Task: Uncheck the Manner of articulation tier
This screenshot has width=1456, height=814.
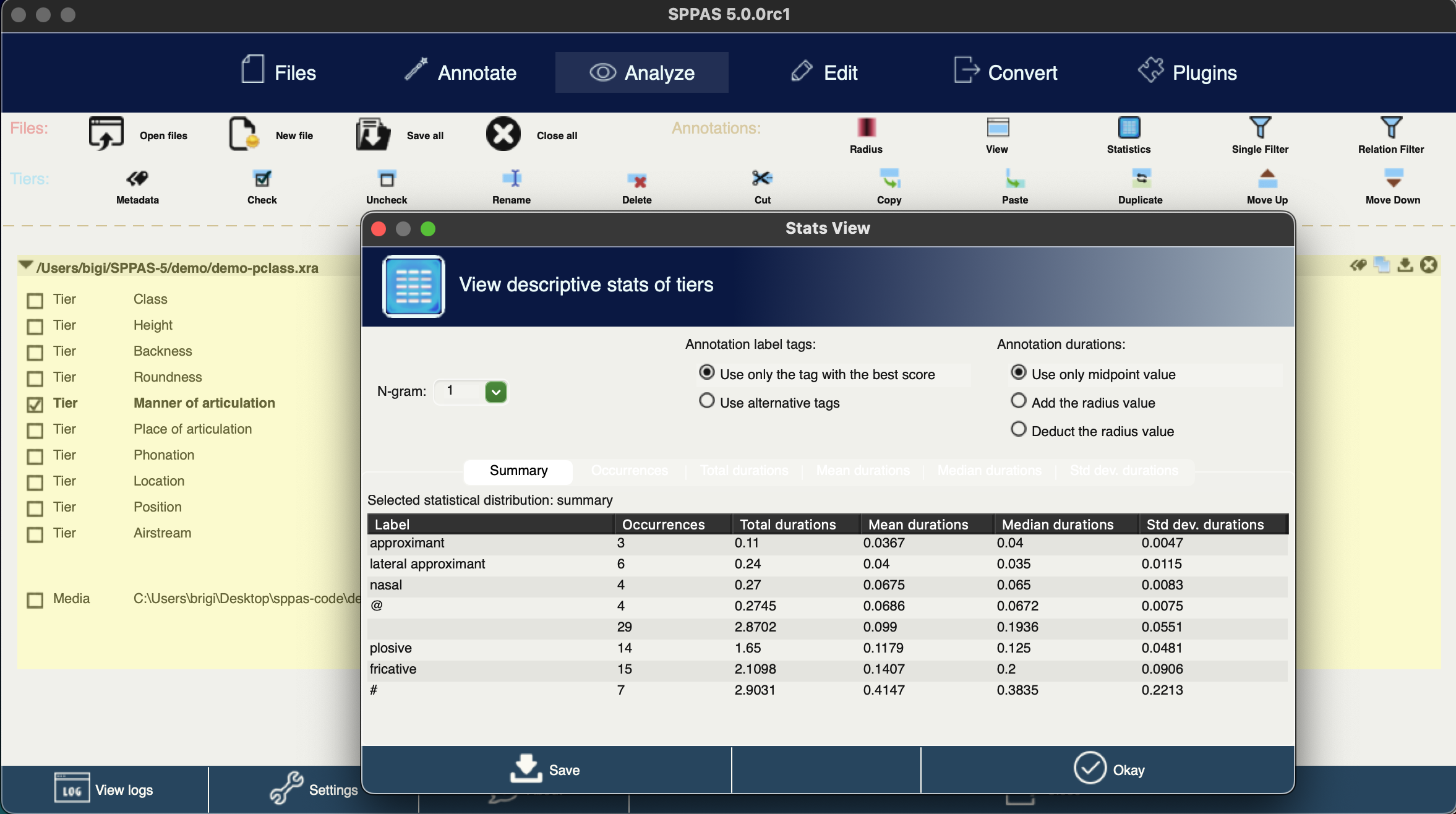Action: point(35,403)
